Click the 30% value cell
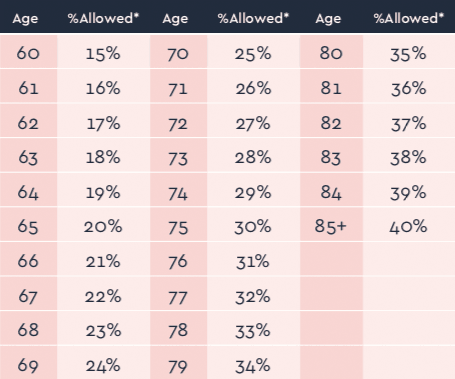Image resolution: width=455 pixels, height=379 pixels. 253,225
